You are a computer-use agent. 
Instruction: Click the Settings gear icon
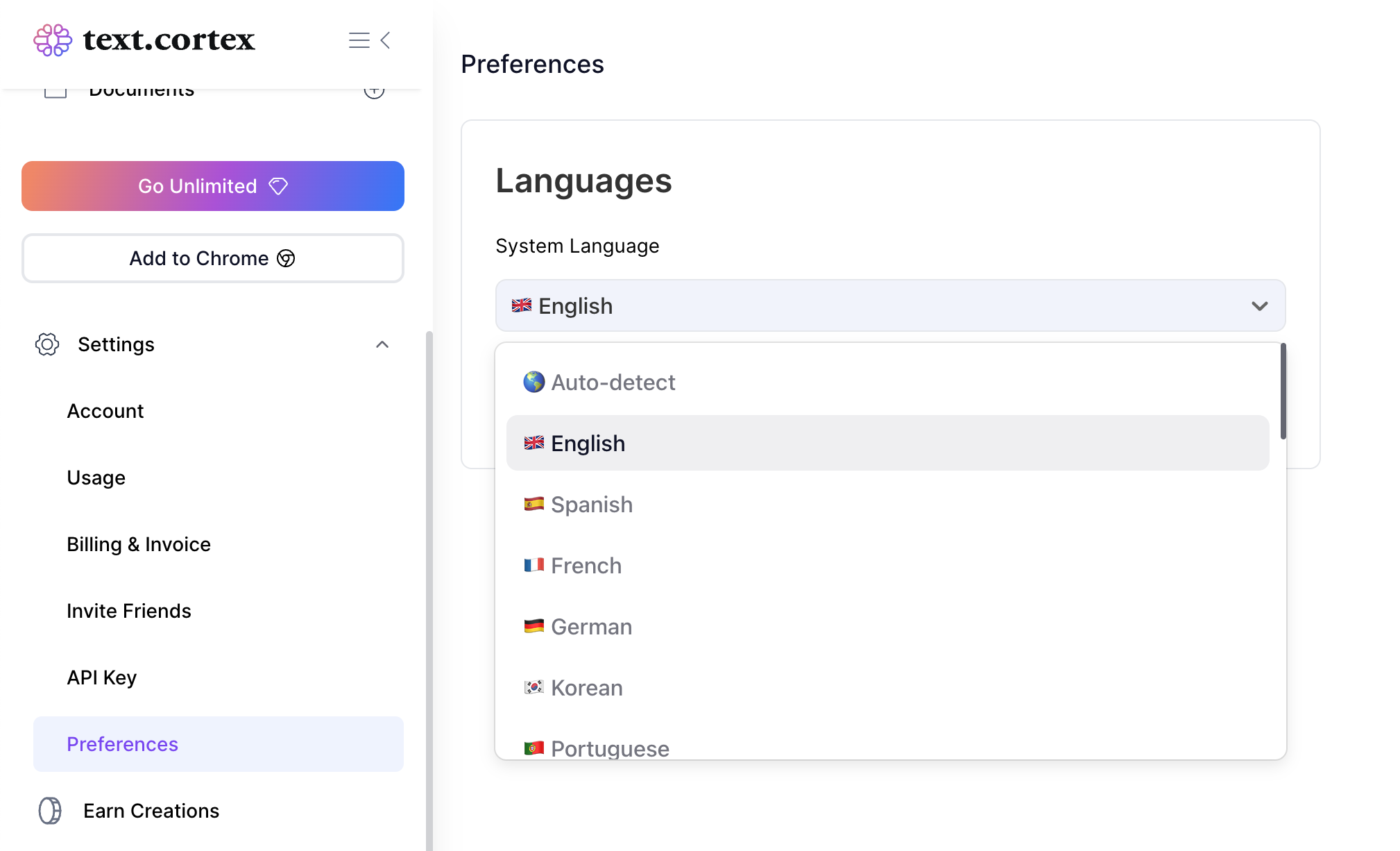tap(47, 344)
